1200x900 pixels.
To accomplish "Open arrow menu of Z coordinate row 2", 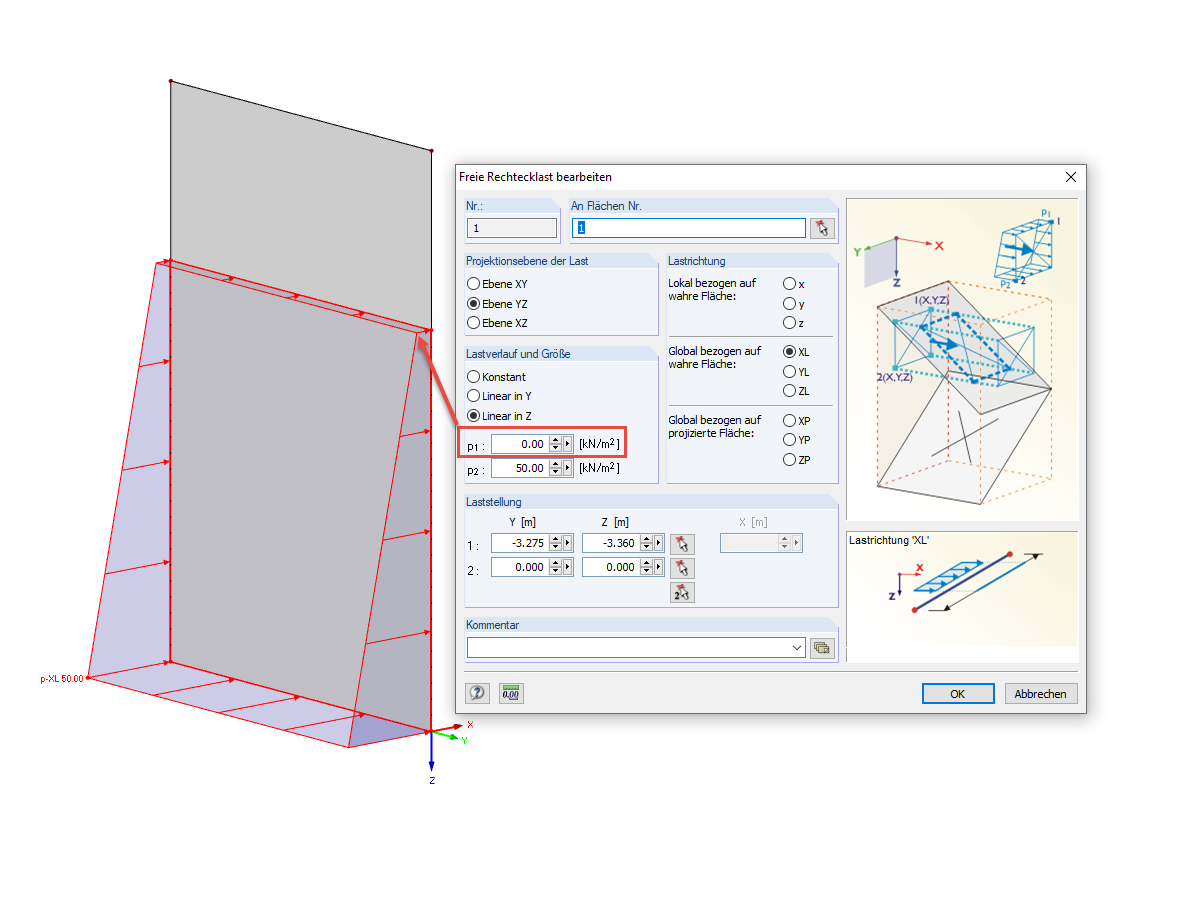I will (659, 567).
